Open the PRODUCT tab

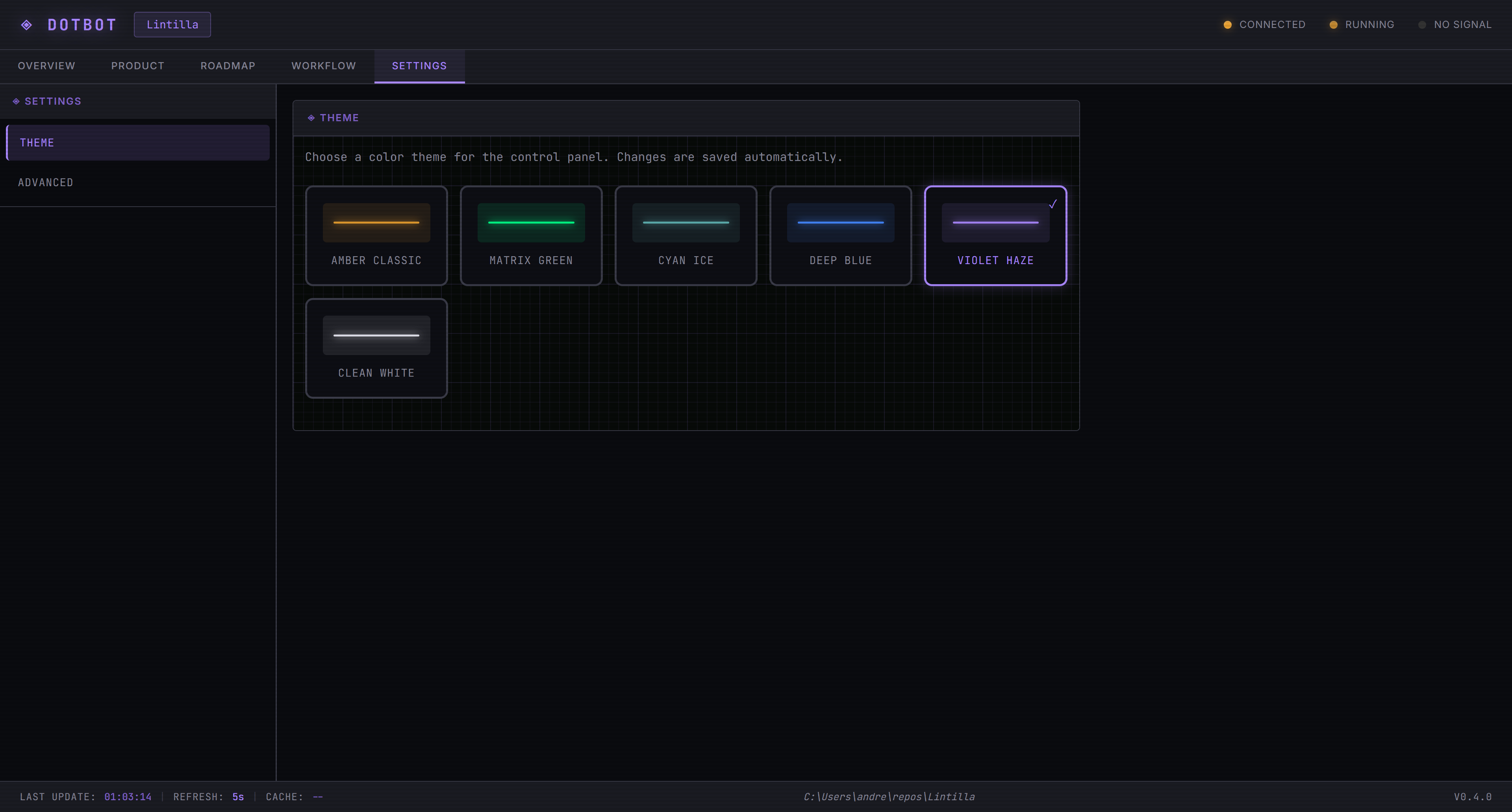click(137, 66)
